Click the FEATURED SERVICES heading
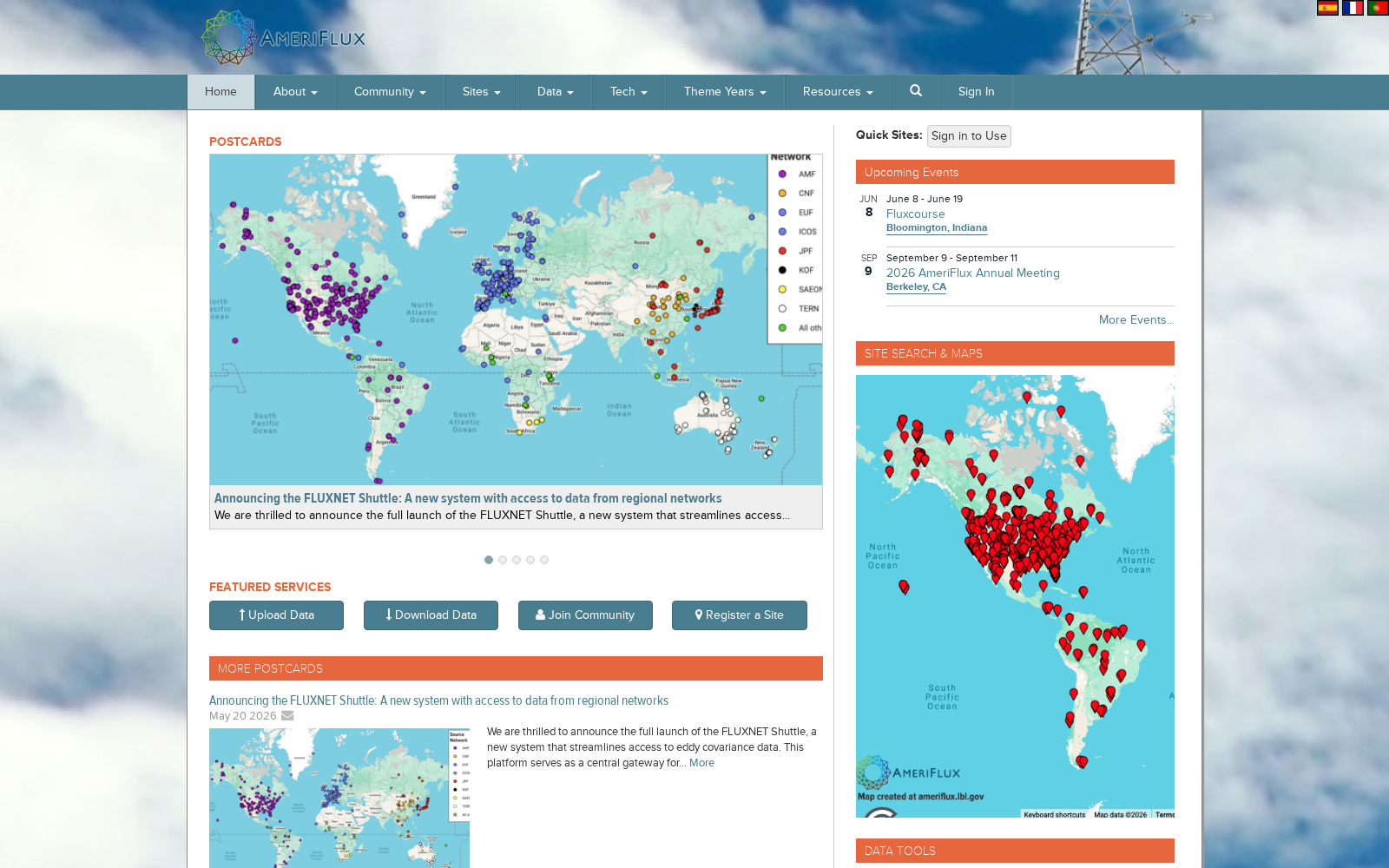Screen dimensions: 1389x868 click(270, 587)
